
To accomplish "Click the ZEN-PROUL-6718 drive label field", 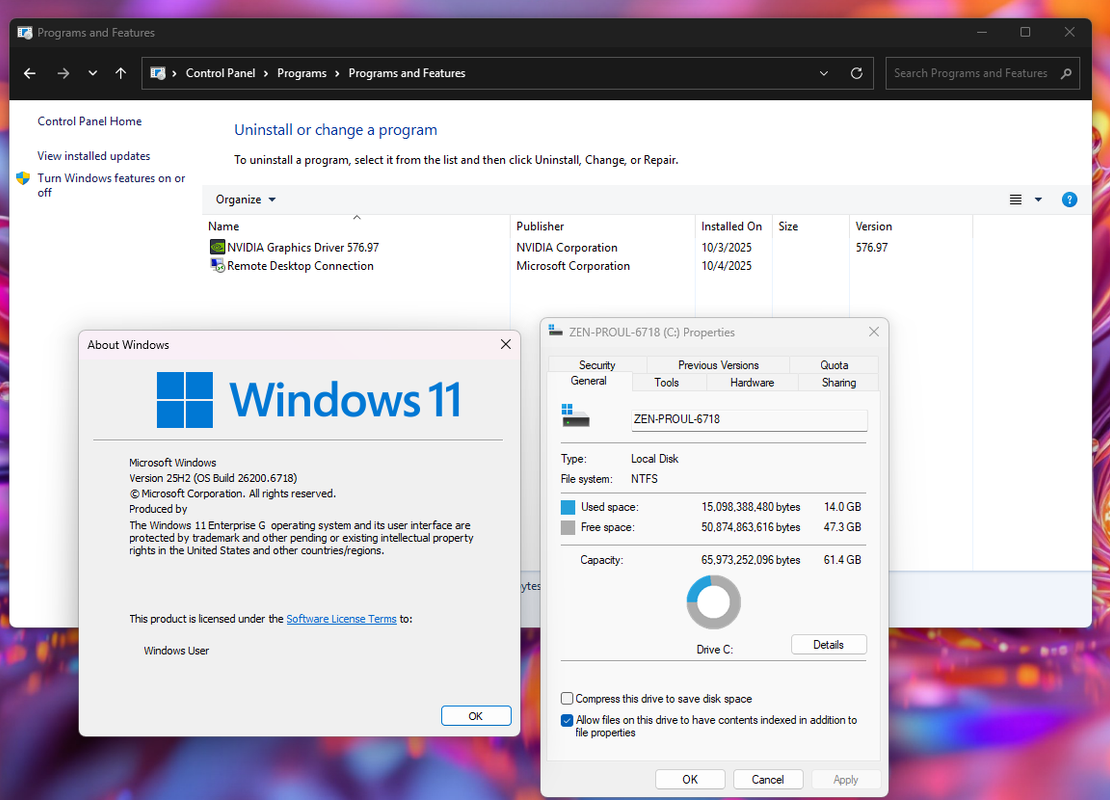I will point(749,419).
